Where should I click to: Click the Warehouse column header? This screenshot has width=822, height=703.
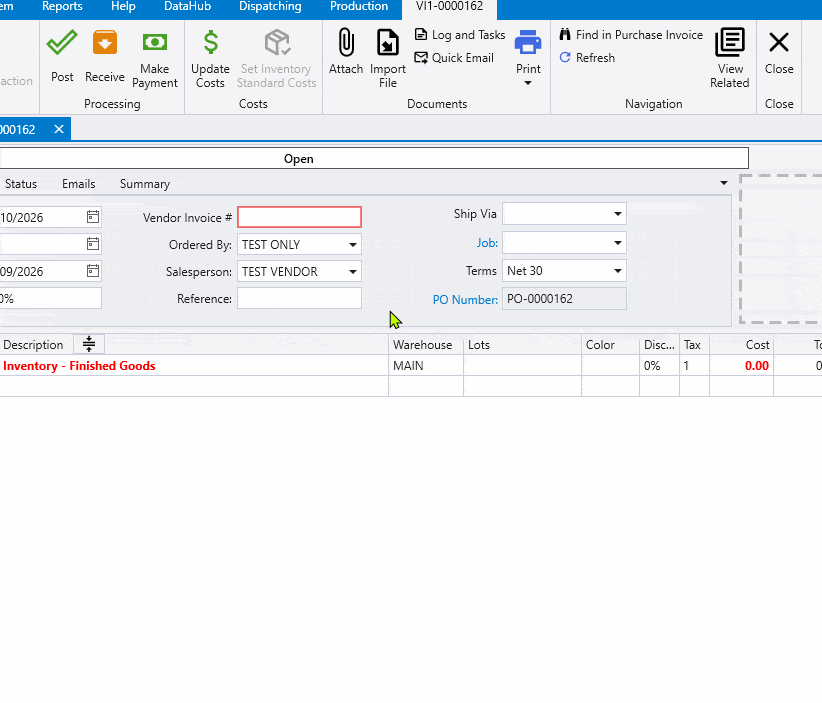[426, 344]
